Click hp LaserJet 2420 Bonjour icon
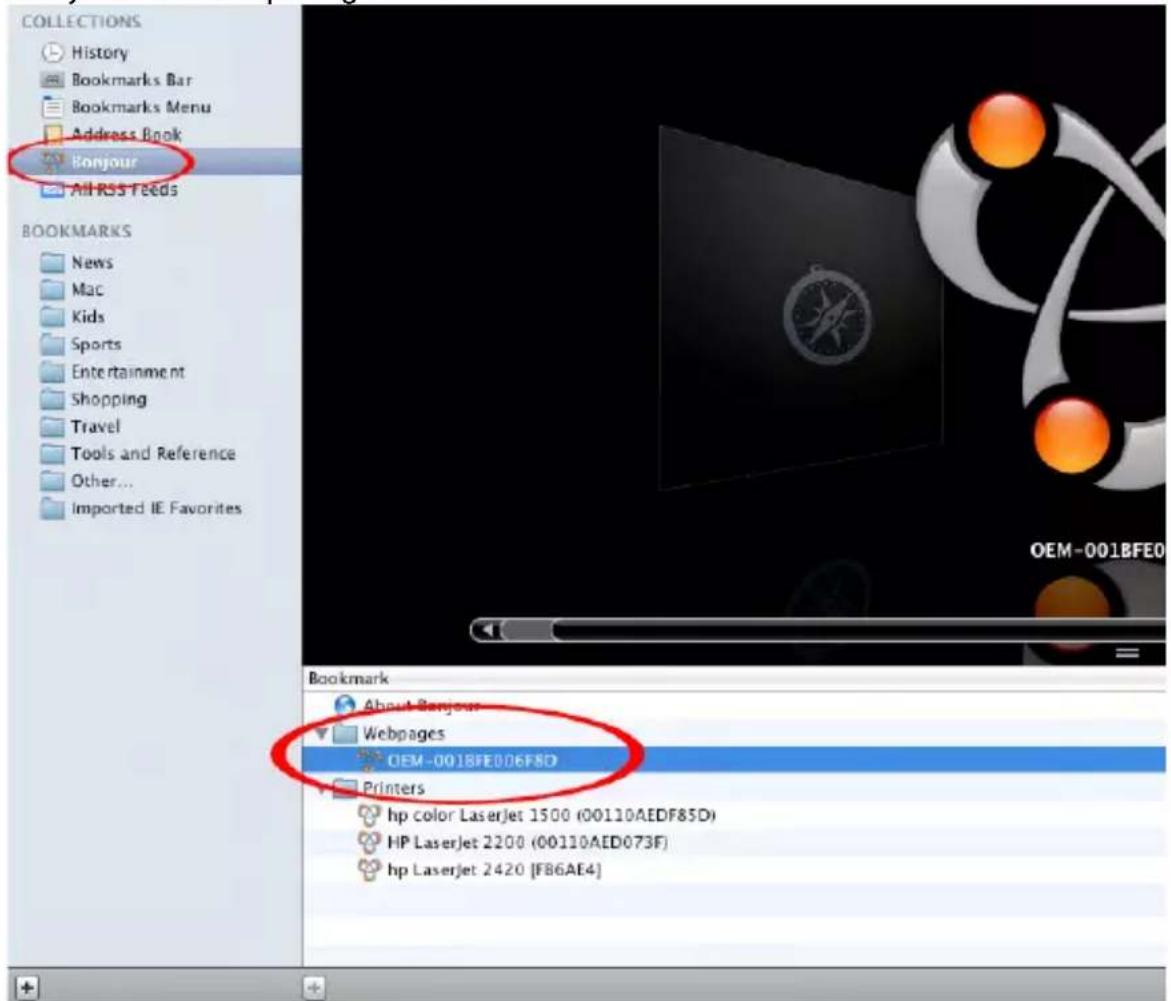 click(369, 870)
